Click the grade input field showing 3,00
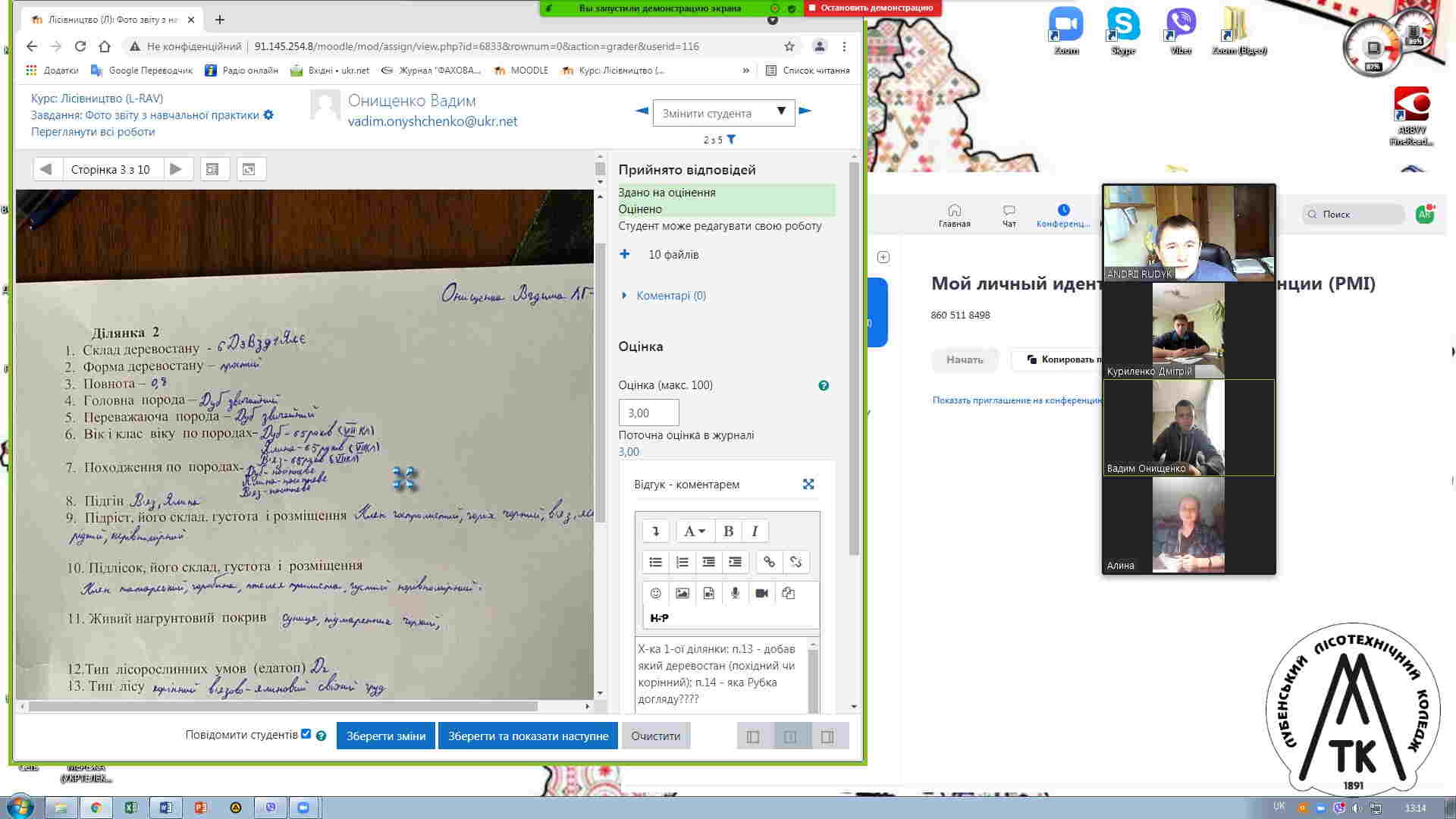1456x819 pixels. pyautogui.click(x=648, y=413)
